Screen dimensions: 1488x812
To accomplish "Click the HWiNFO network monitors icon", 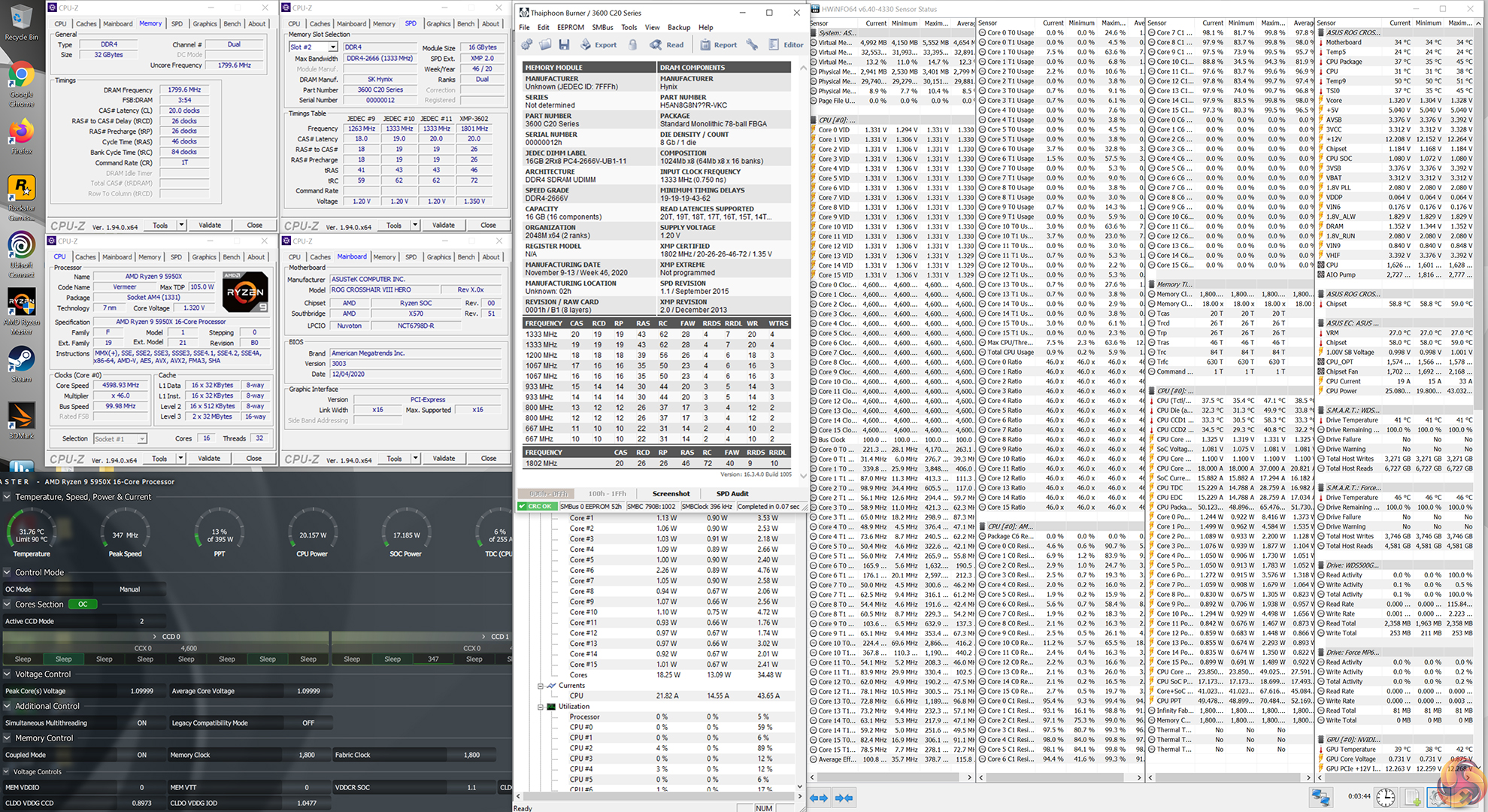I will [1320, 797].
